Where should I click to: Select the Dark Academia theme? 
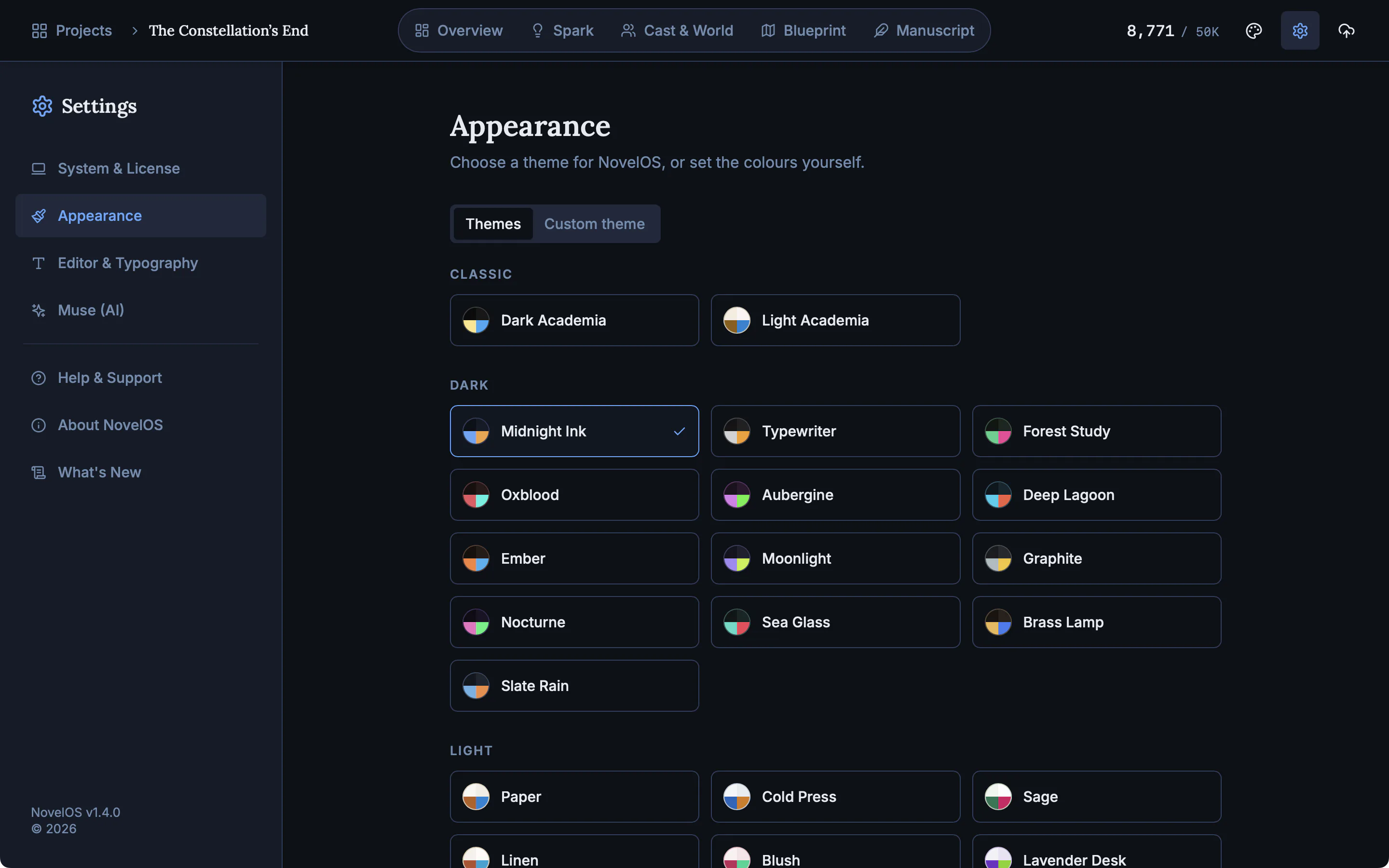[x=574, y=320]
